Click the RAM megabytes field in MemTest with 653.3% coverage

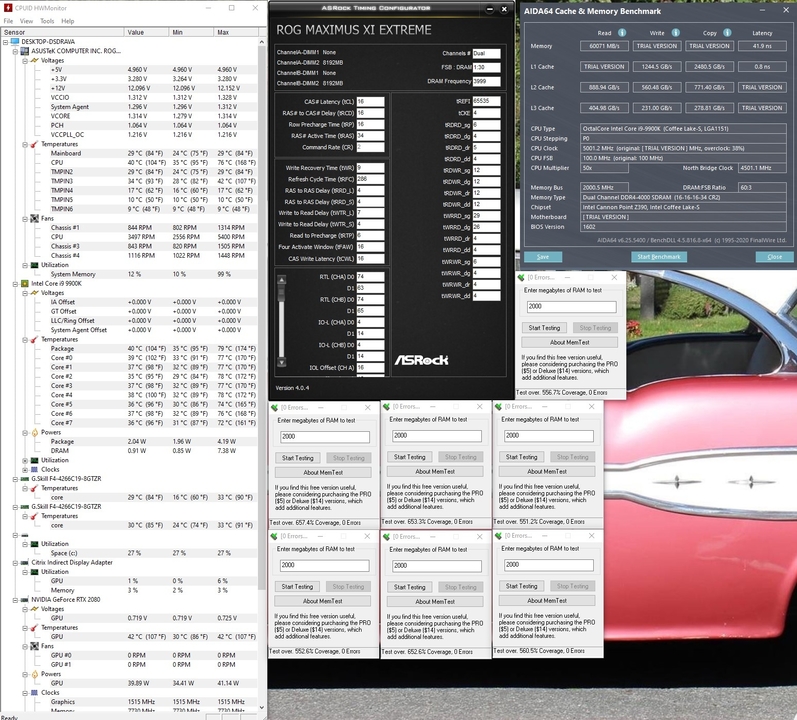[x=437, y=435]
